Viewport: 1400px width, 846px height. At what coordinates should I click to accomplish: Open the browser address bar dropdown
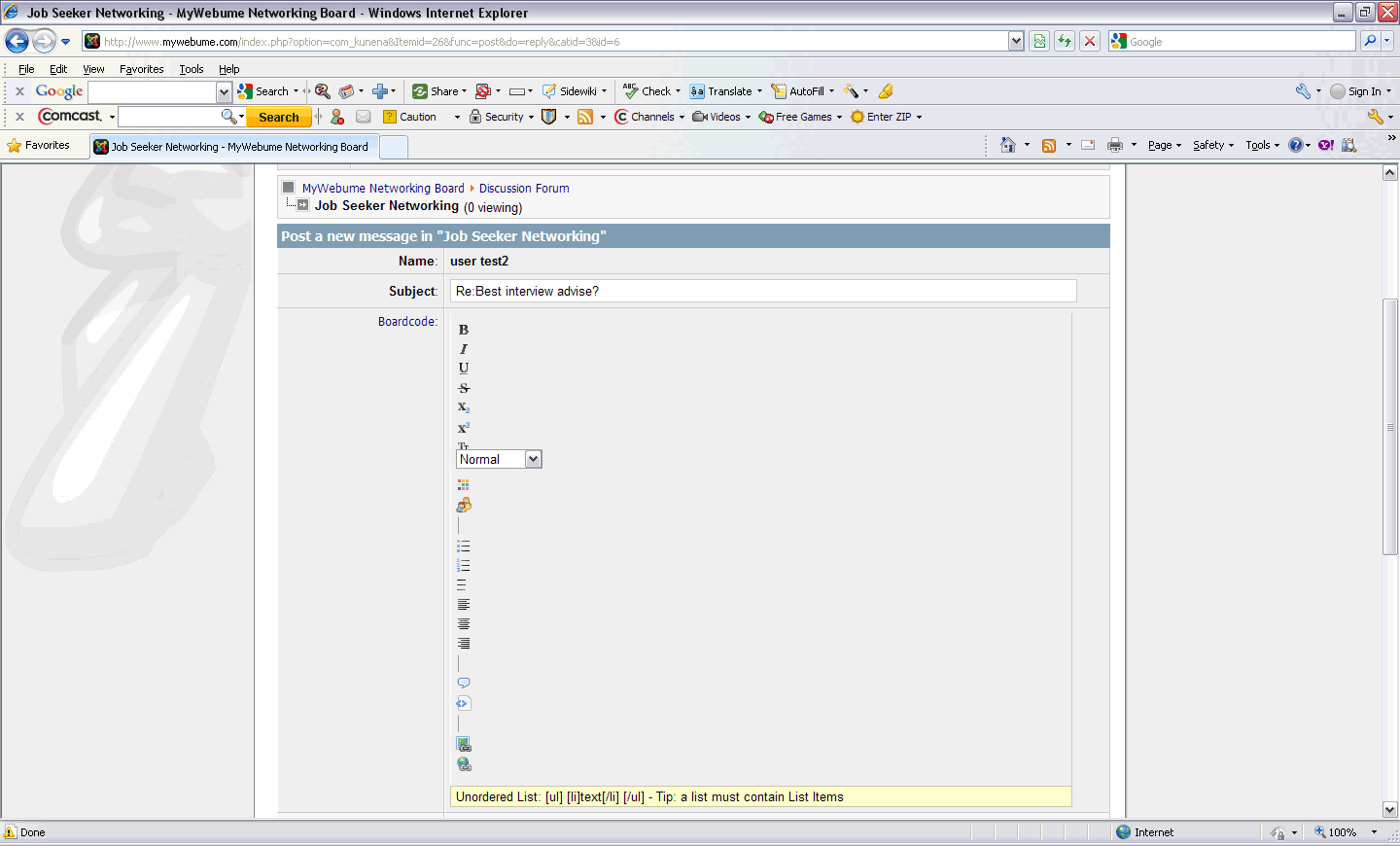click(x=1016, y=41)
